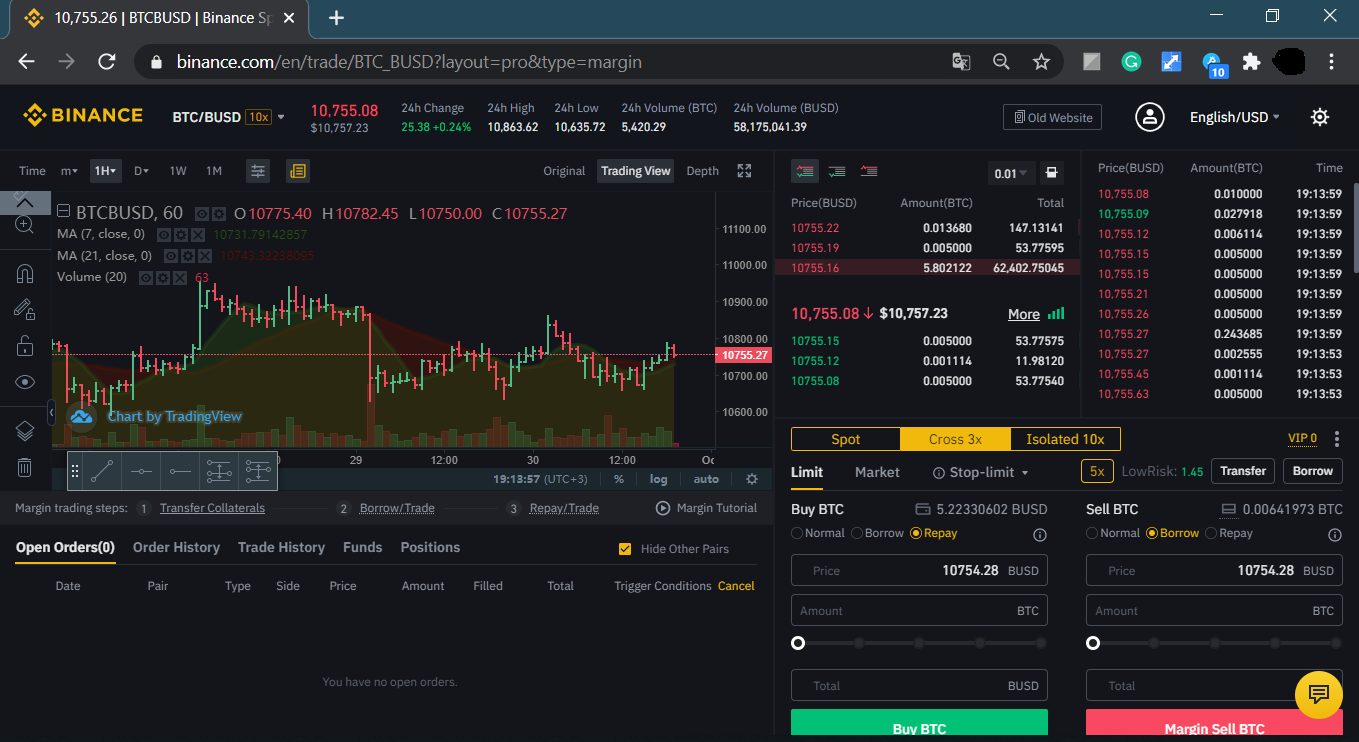This screenshot has height=742, width=1359.
Task: Open the D interval dropdown
Action: pos(141,171)
